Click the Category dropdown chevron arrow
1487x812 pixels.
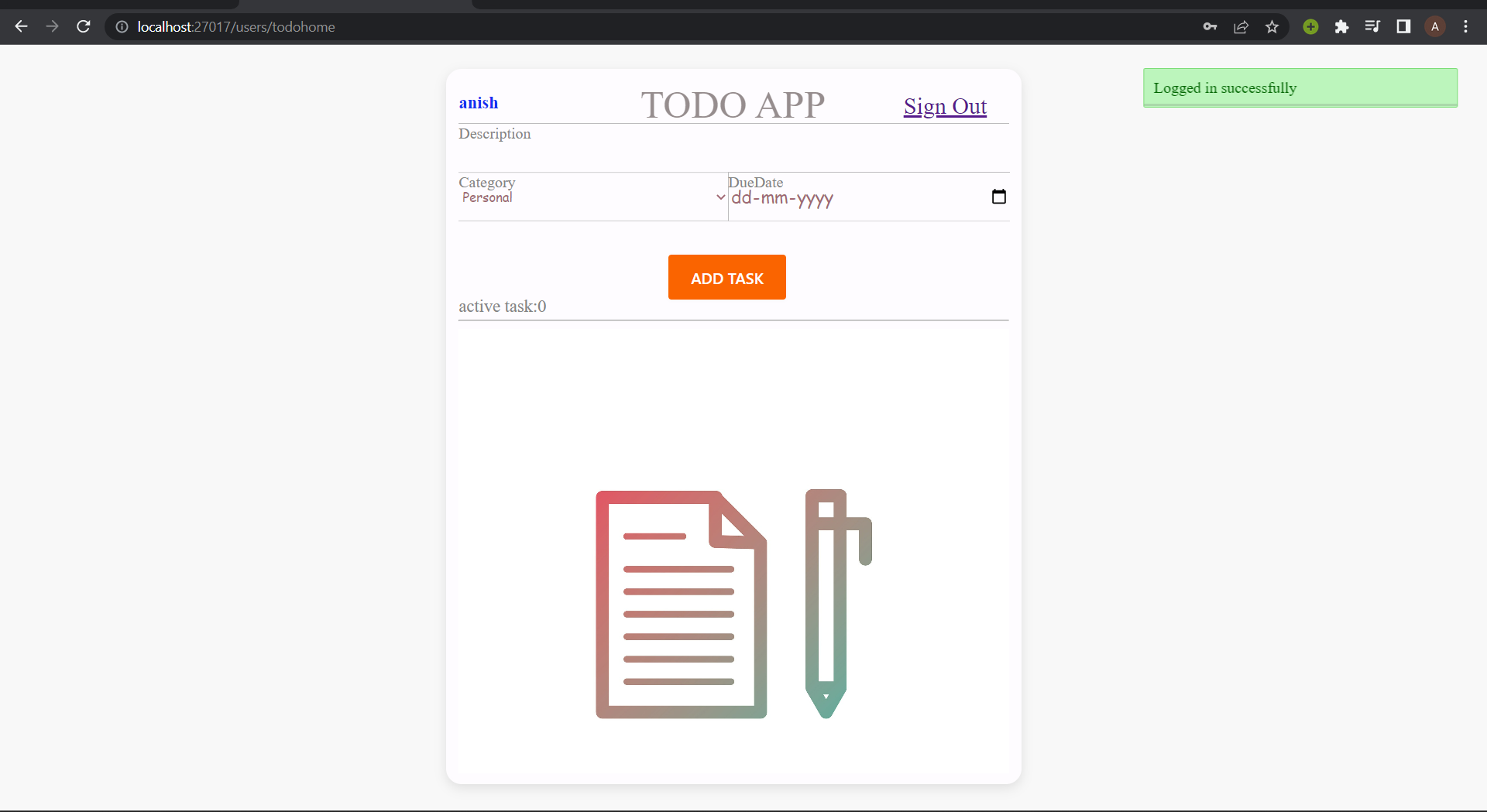coord(721,197)
